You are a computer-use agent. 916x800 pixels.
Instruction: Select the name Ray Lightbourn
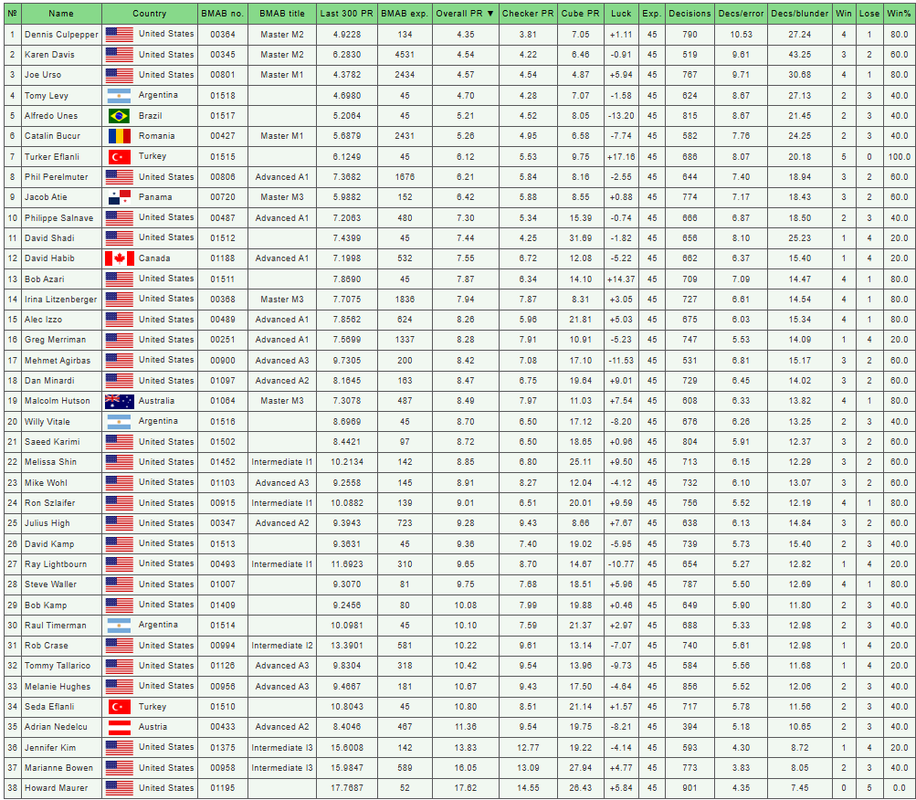point(55,564)
